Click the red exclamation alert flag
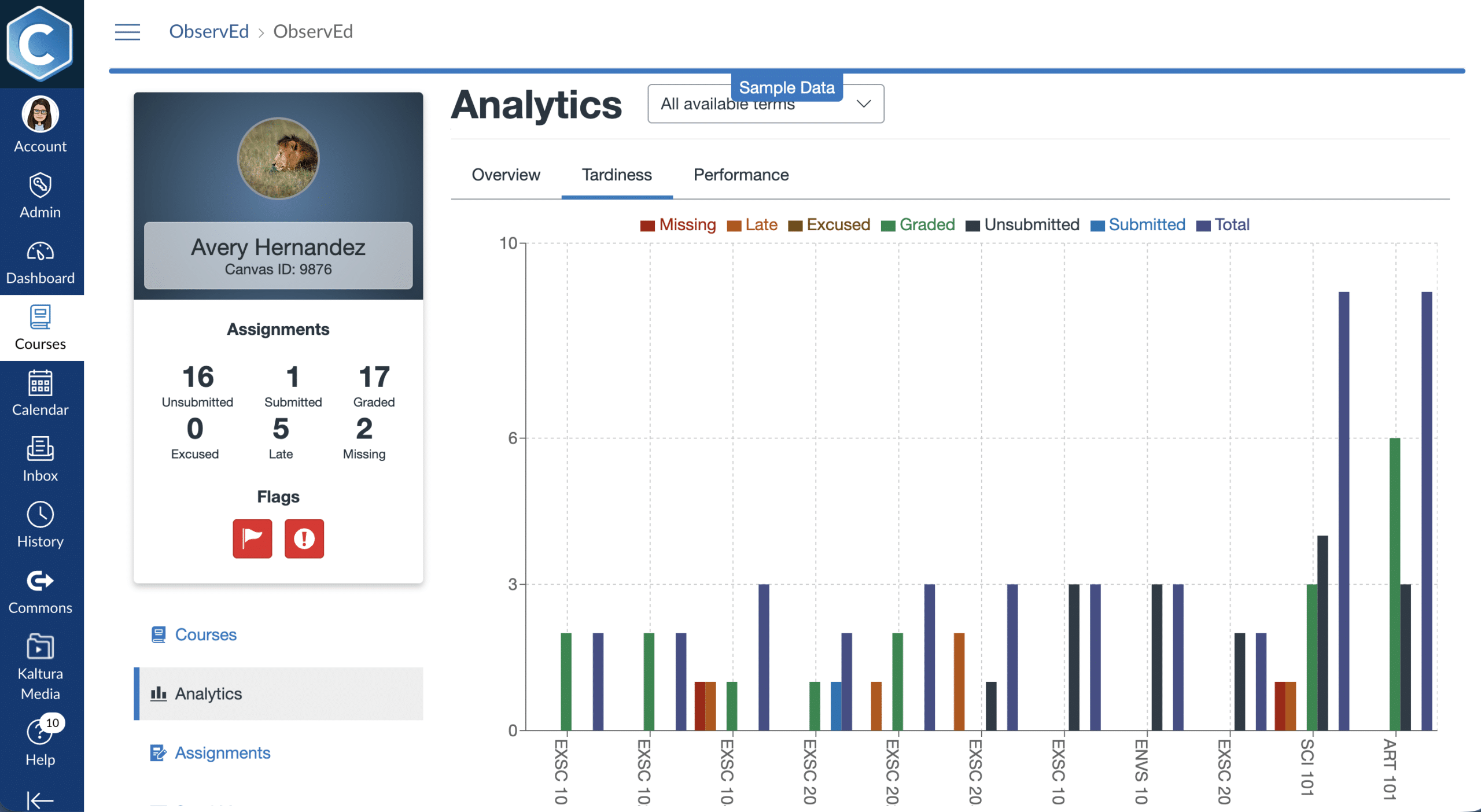Image resolution: width=1481 pixels, height=812 pixels. pos(304,538)
